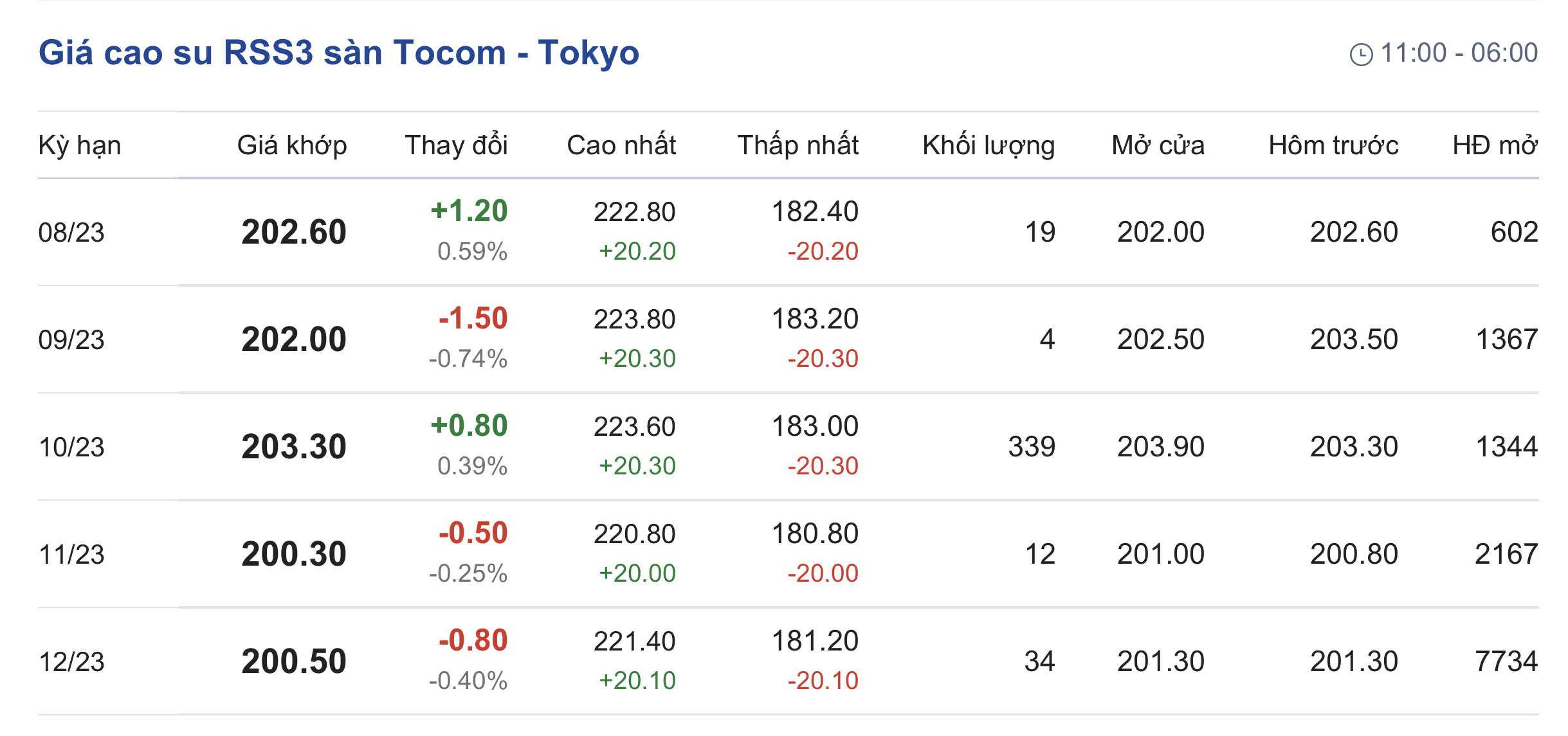The image size is (1568, 736).
Task: Select the 08/23 contract row
Action: 71,232
